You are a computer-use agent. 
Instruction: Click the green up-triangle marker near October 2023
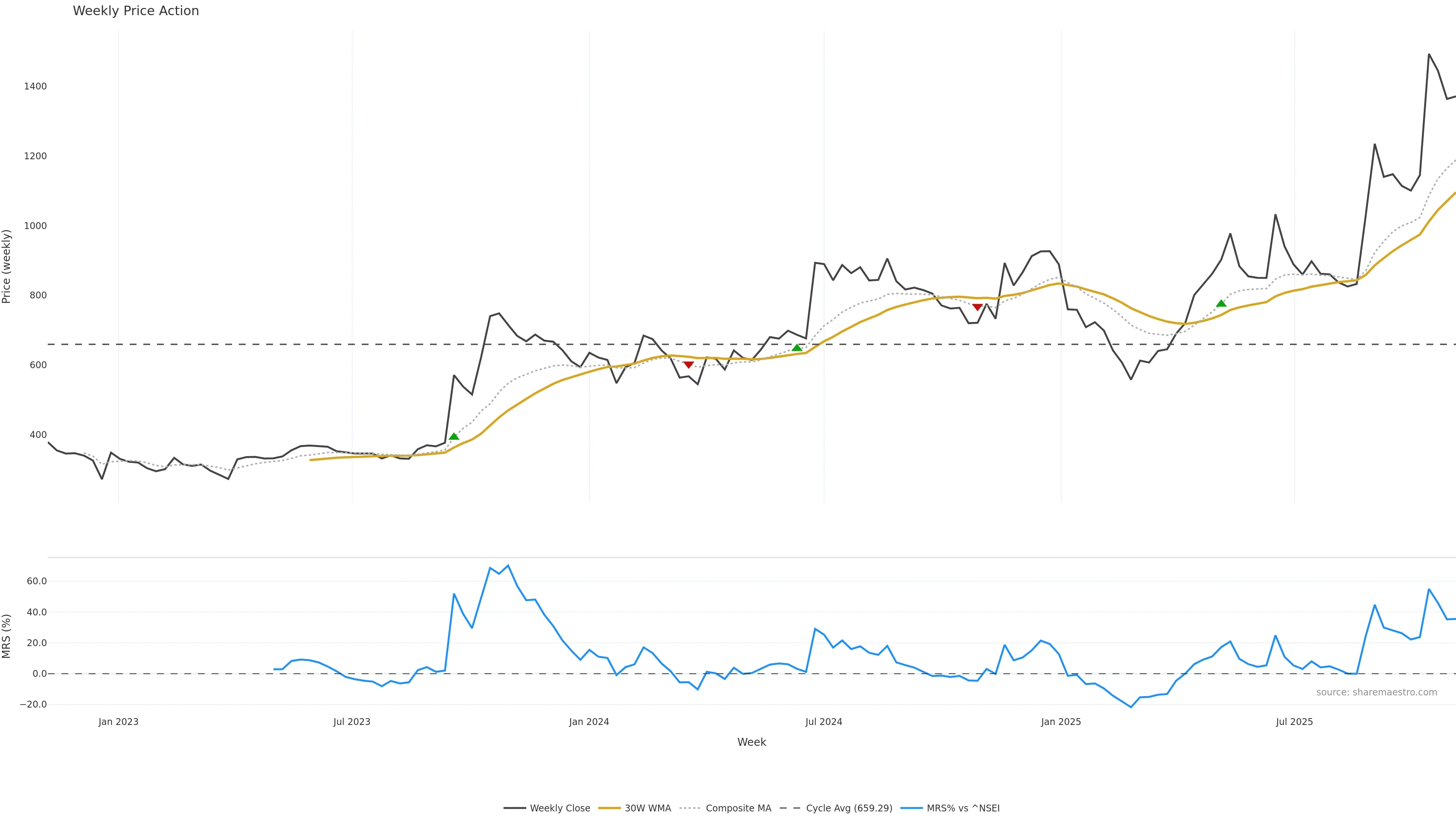click(454, 436)
